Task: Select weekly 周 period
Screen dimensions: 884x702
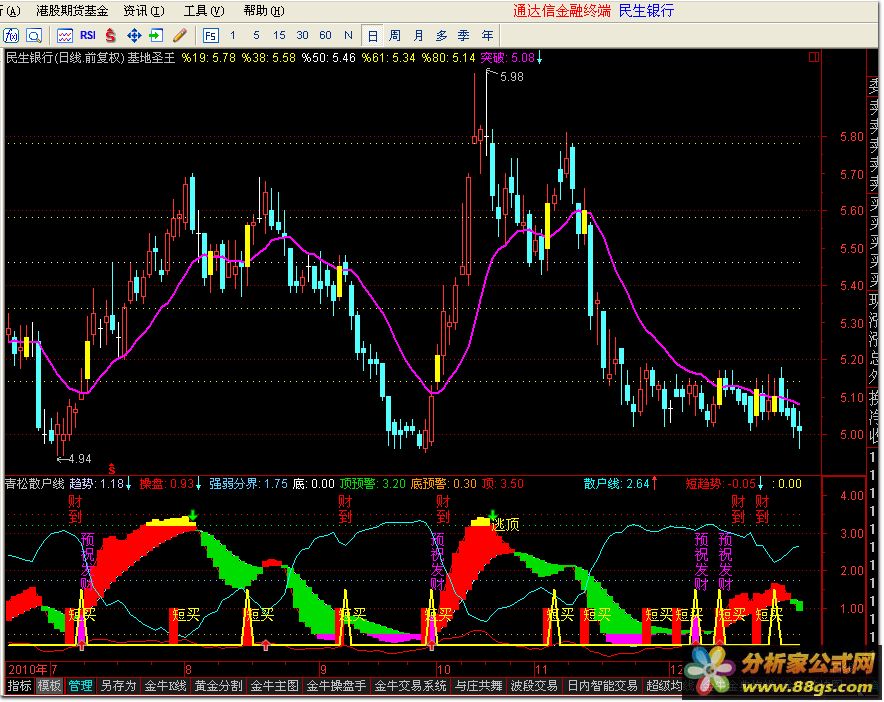Action: pos(395,36)
